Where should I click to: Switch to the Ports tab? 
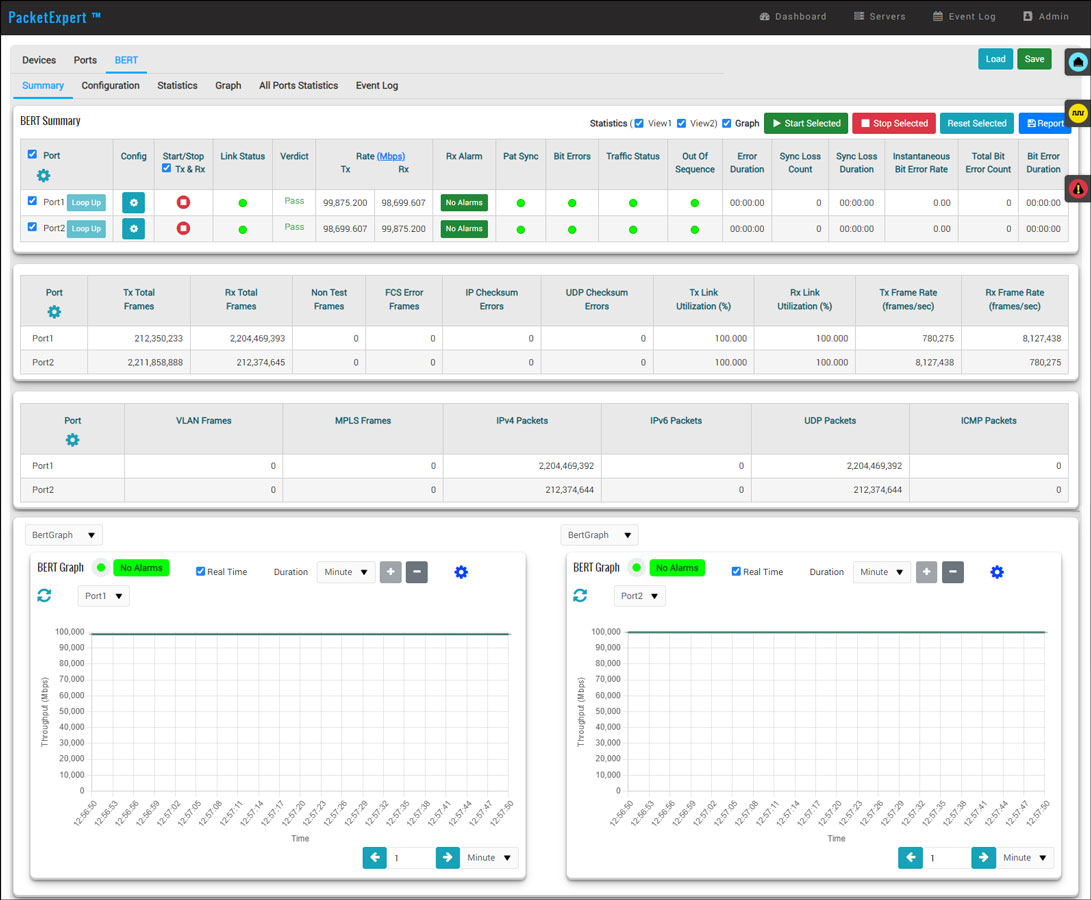pyautogui.click(x=86, y=60)
